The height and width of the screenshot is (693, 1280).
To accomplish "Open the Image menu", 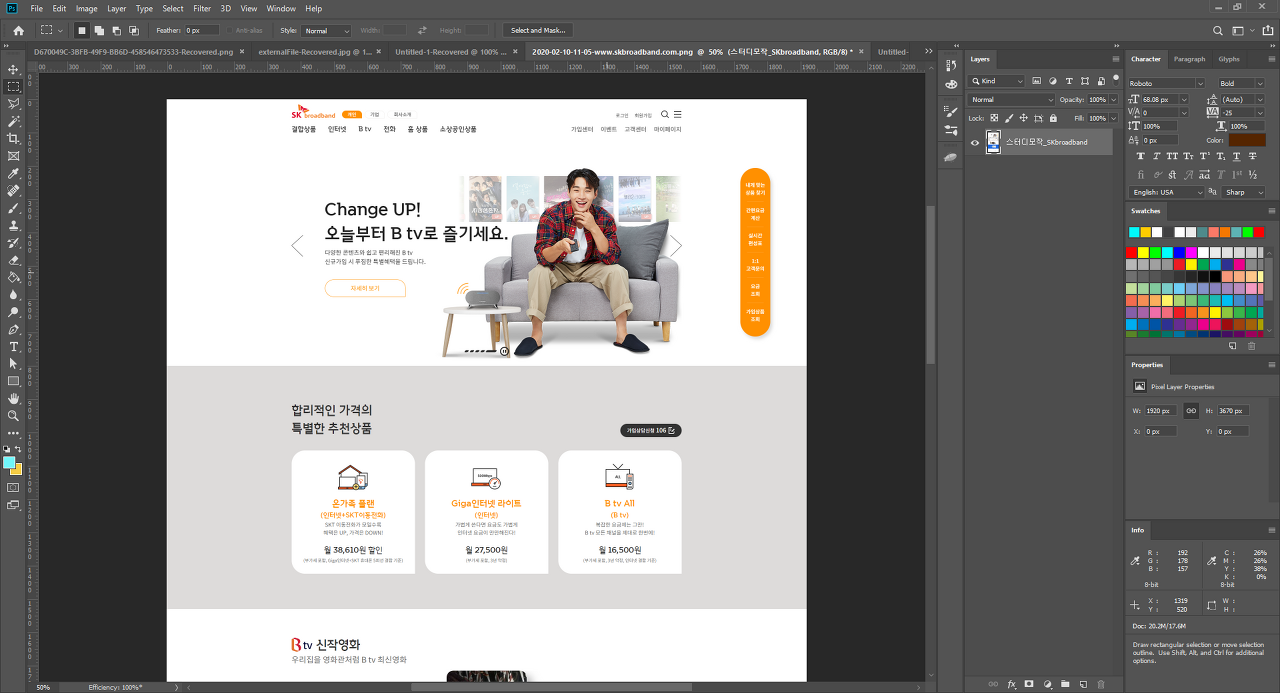I will click(87, 8).
